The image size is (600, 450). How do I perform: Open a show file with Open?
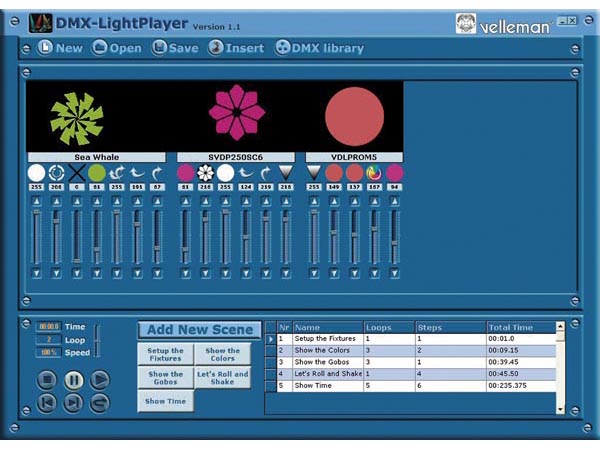click(x=117, y=48)
